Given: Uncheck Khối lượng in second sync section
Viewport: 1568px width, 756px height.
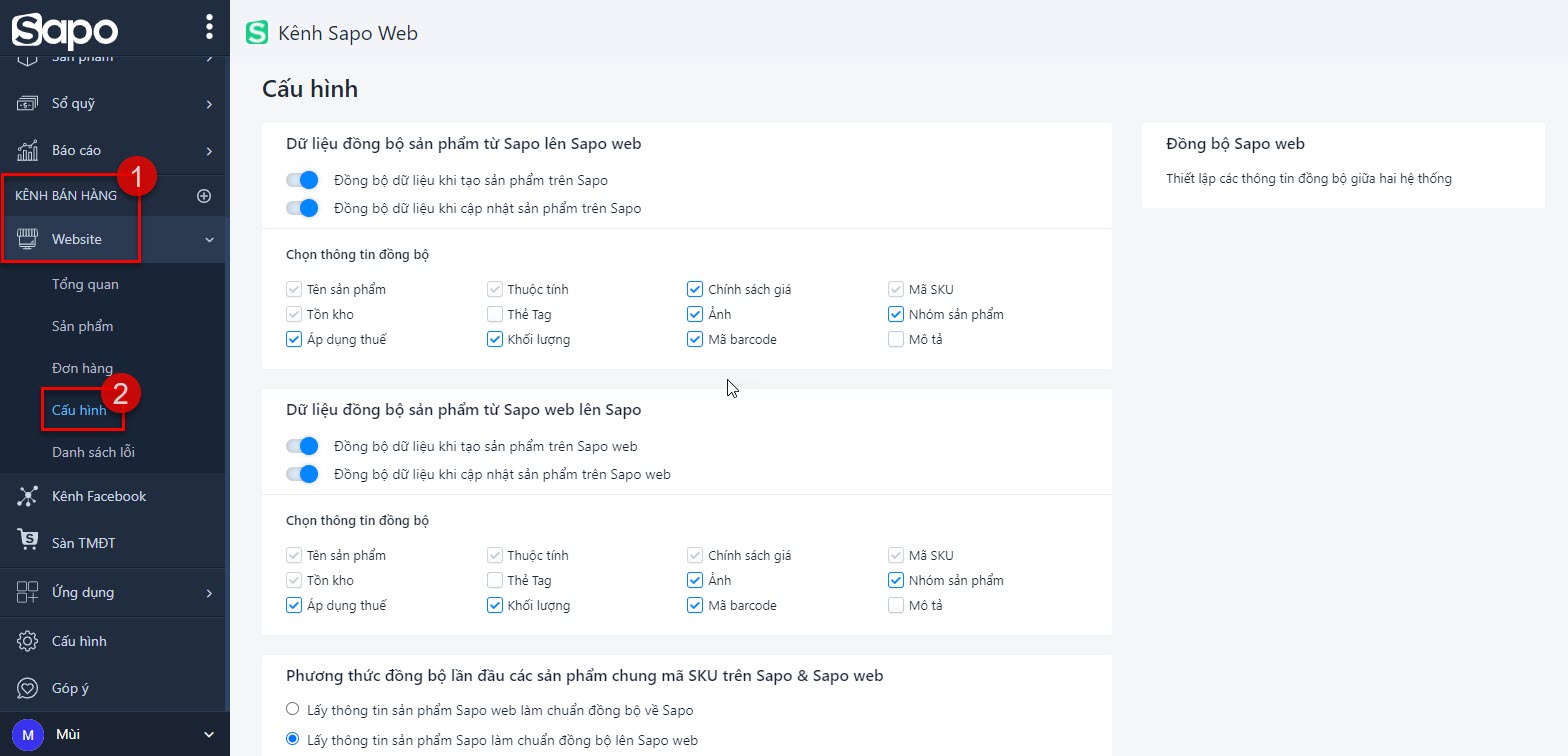Looking at the screenshot, I should pyautogui.click(x=494, y=605).
